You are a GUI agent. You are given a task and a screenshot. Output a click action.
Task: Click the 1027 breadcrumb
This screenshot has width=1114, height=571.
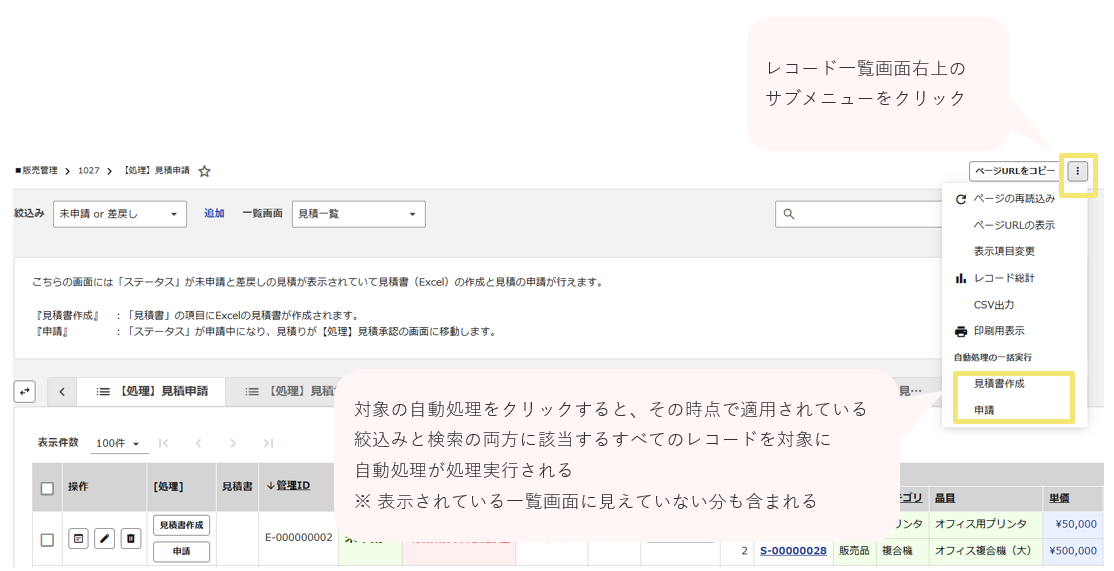click(89, 170)
